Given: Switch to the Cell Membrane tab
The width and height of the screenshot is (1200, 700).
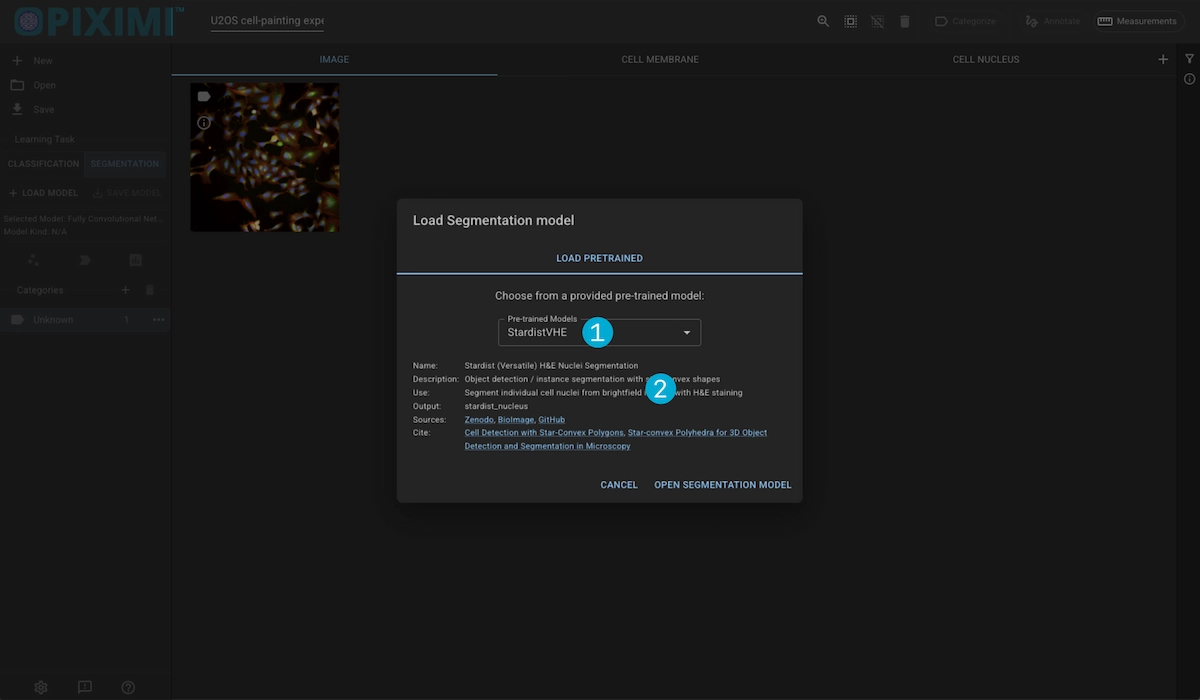Looking at the screenshot, I should coord(660,59).
